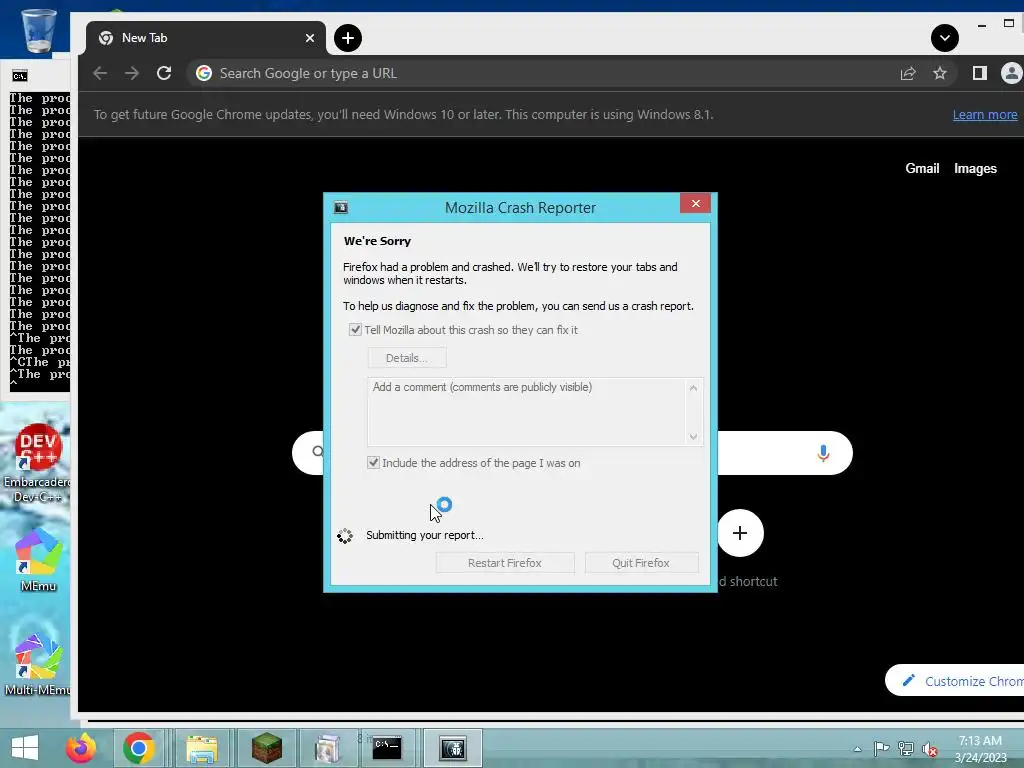The width and height of the screenshot is (1024, 768).
Task: Open File Explorer from taskbar
Action: (x=202, y=748)
